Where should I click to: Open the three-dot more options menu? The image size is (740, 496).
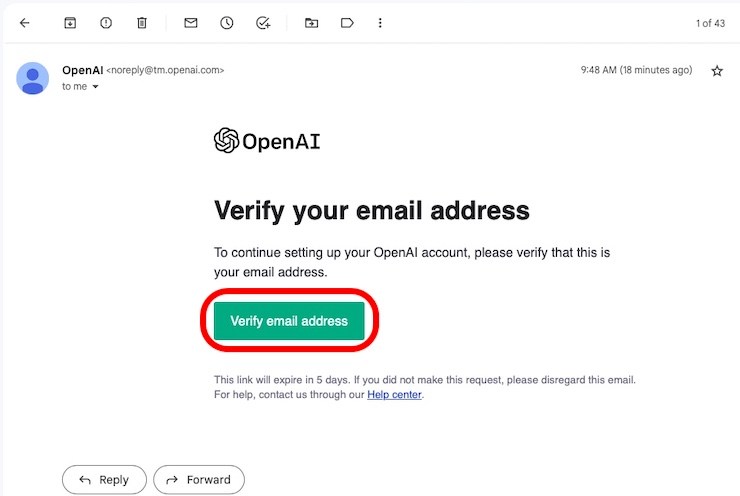(380, 23)
